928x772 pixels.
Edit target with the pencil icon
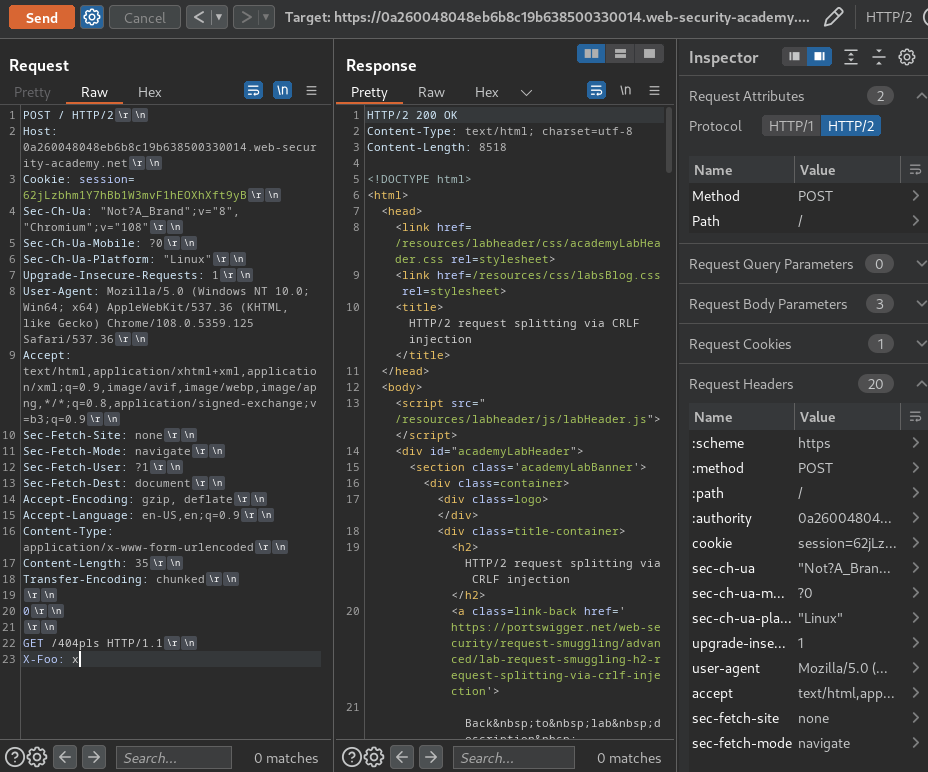833,17
